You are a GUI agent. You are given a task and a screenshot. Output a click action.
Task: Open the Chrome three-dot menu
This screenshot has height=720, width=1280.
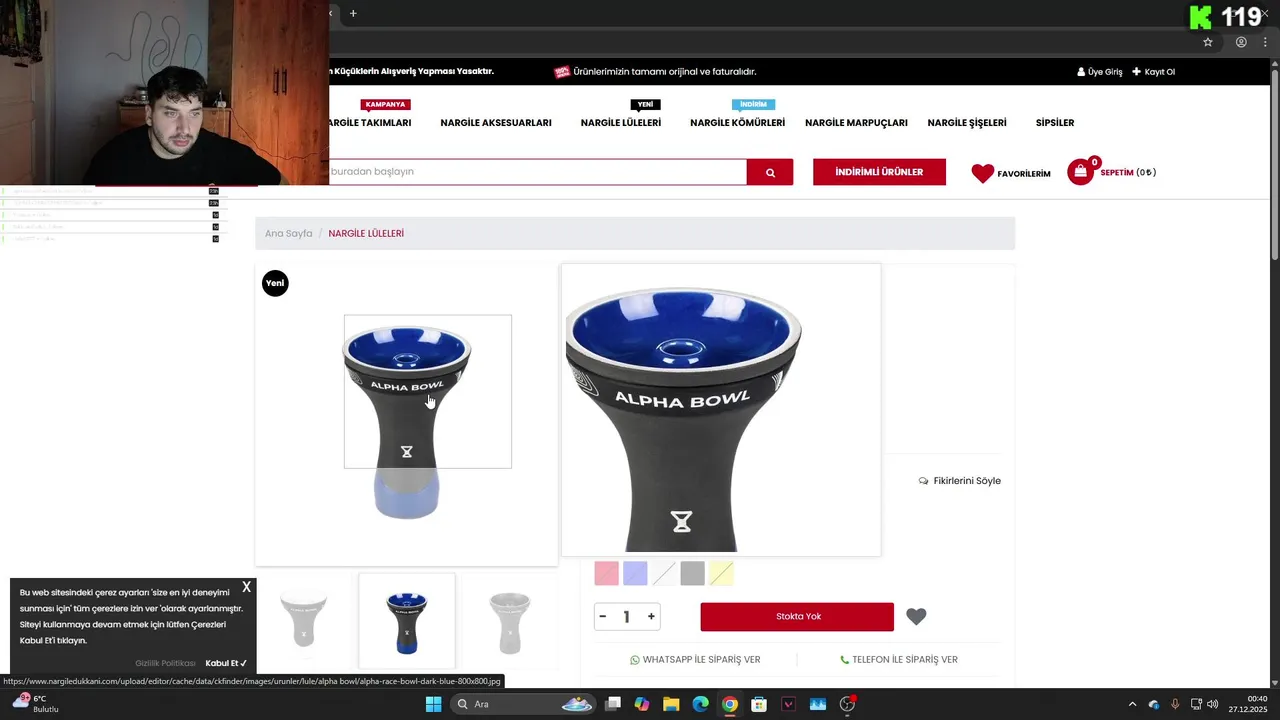1265,42
